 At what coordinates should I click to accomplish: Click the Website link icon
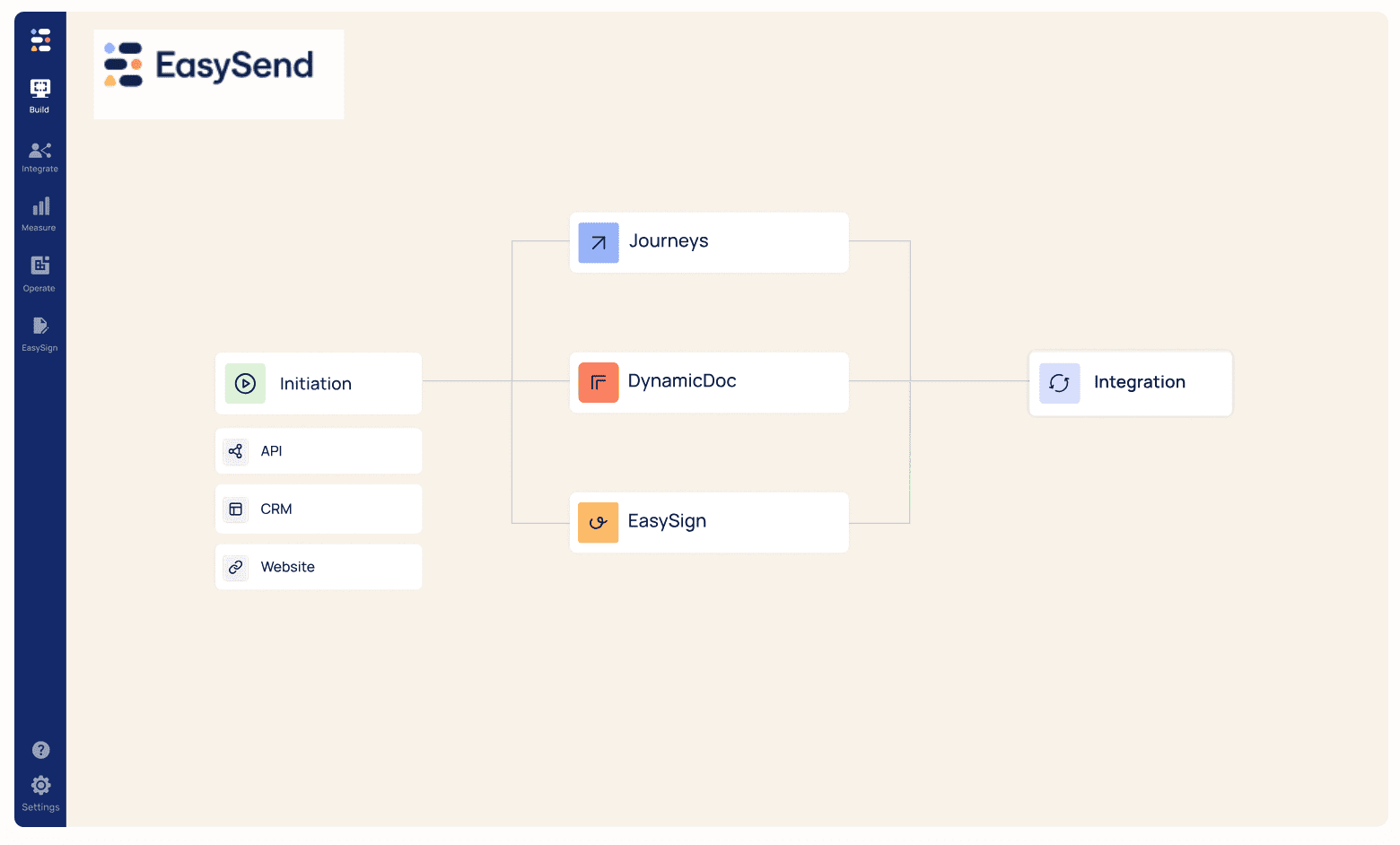pyautogui.click(x=234, y=566)
